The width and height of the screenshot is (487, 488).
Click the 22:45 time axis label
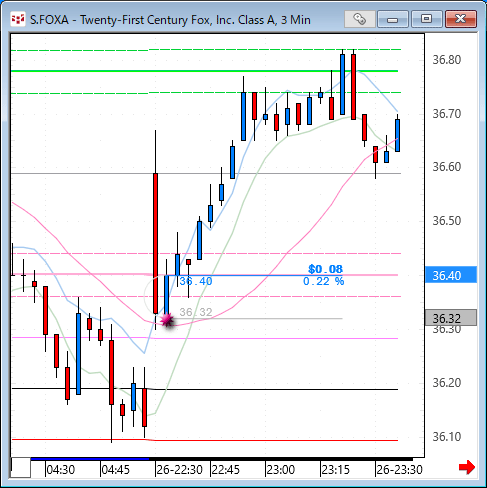(226, 470)
